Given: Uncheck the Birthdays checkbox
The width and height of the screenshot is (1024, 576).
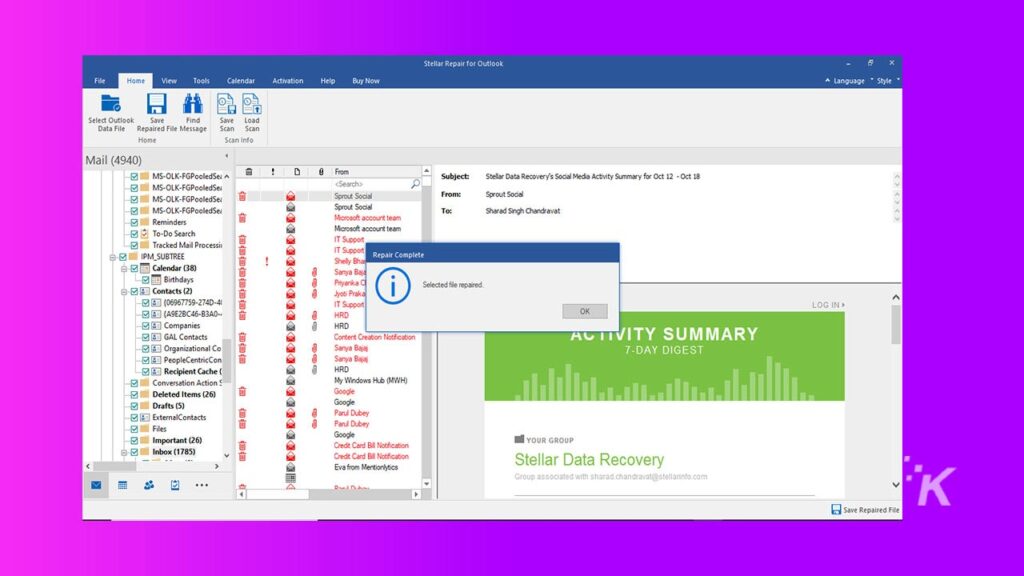Looking at the screenshot, I should (x=146, y=280).
